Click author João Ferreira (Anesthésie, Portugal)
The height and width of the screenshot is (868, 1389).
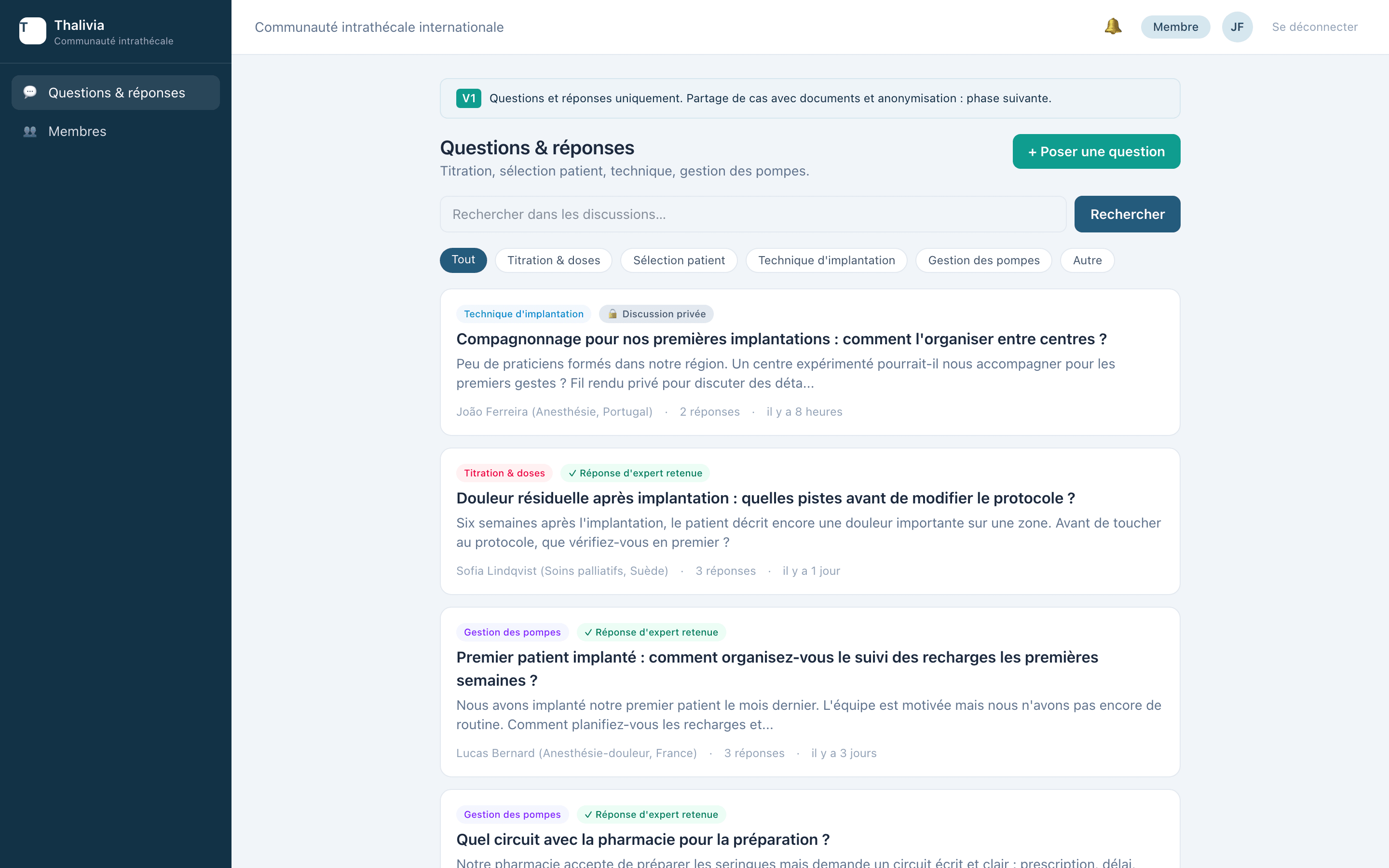pyautogui.click(x=554, y=412)
